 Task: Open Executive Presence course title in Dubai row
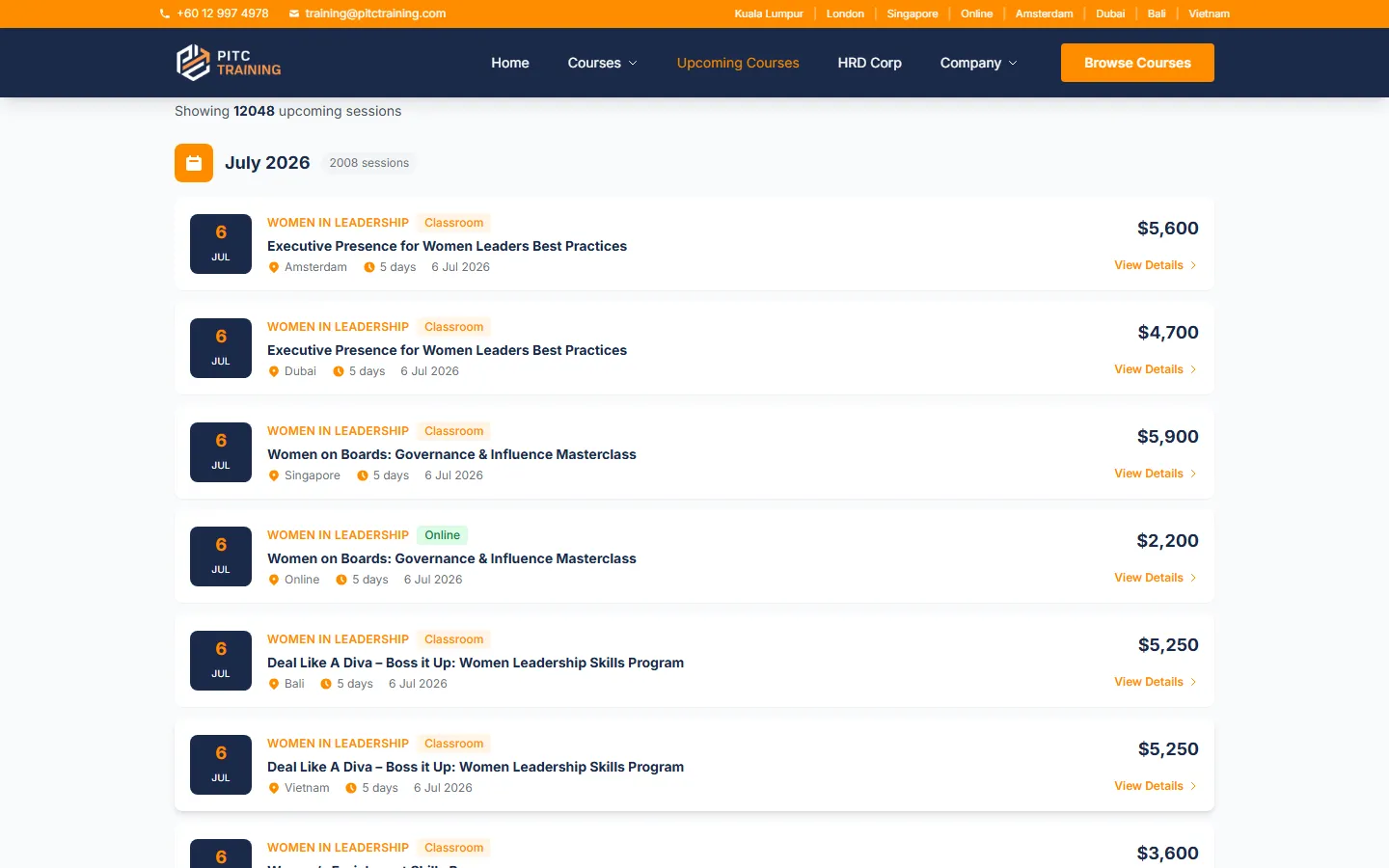pos(447,350)
